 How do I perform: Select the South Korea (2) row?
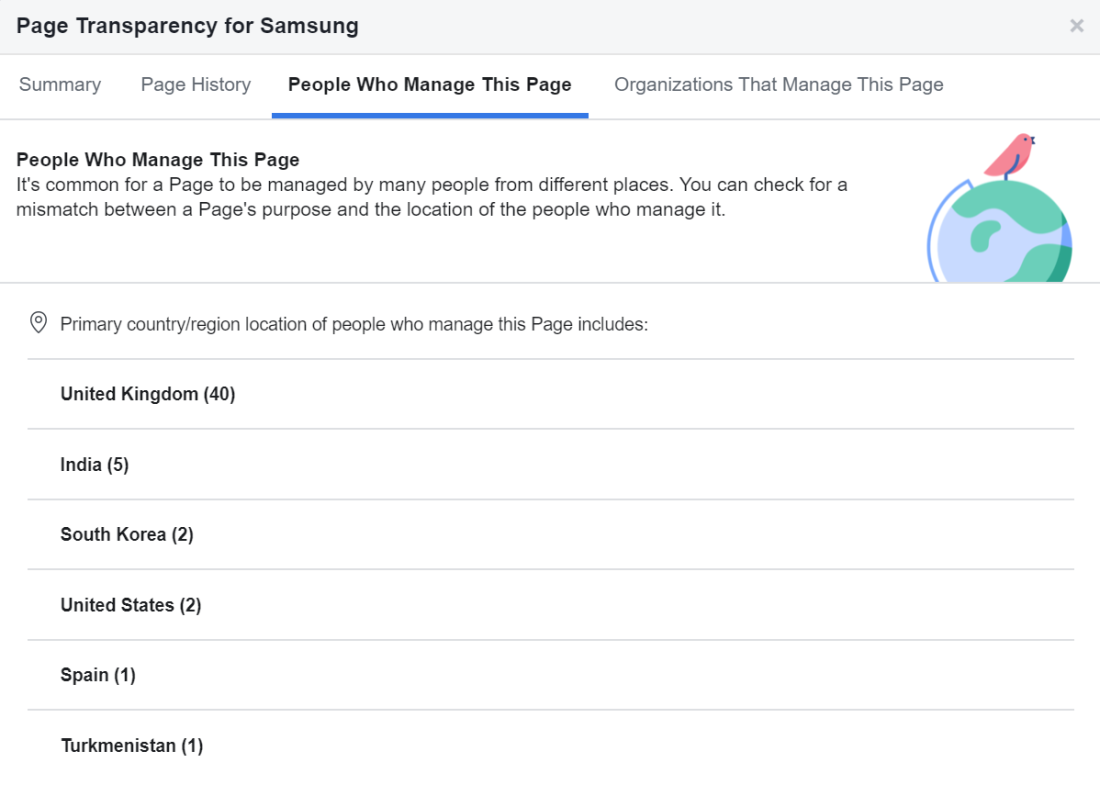[551, 535]
